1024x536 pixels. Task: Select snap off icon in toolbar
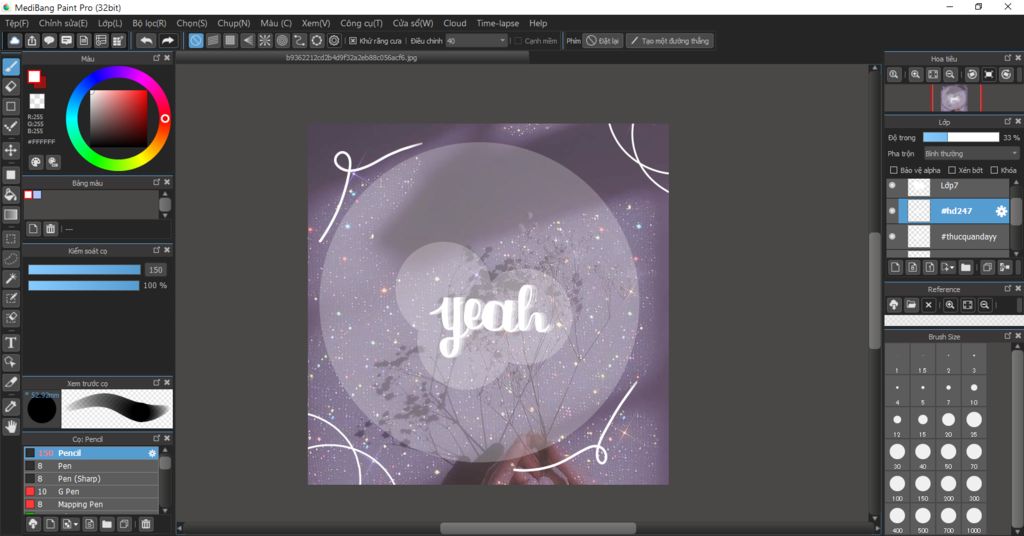[x=196, y=40]
